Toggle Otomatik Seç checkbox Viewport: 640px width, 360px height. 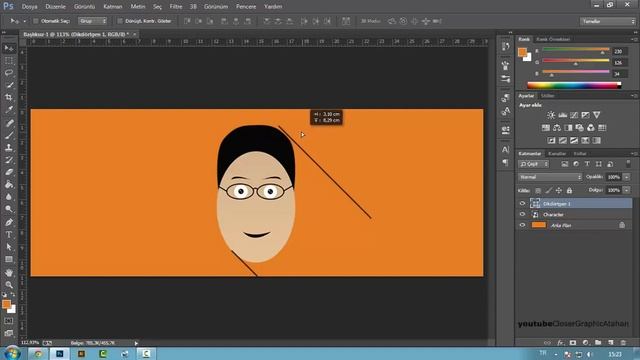36,21
